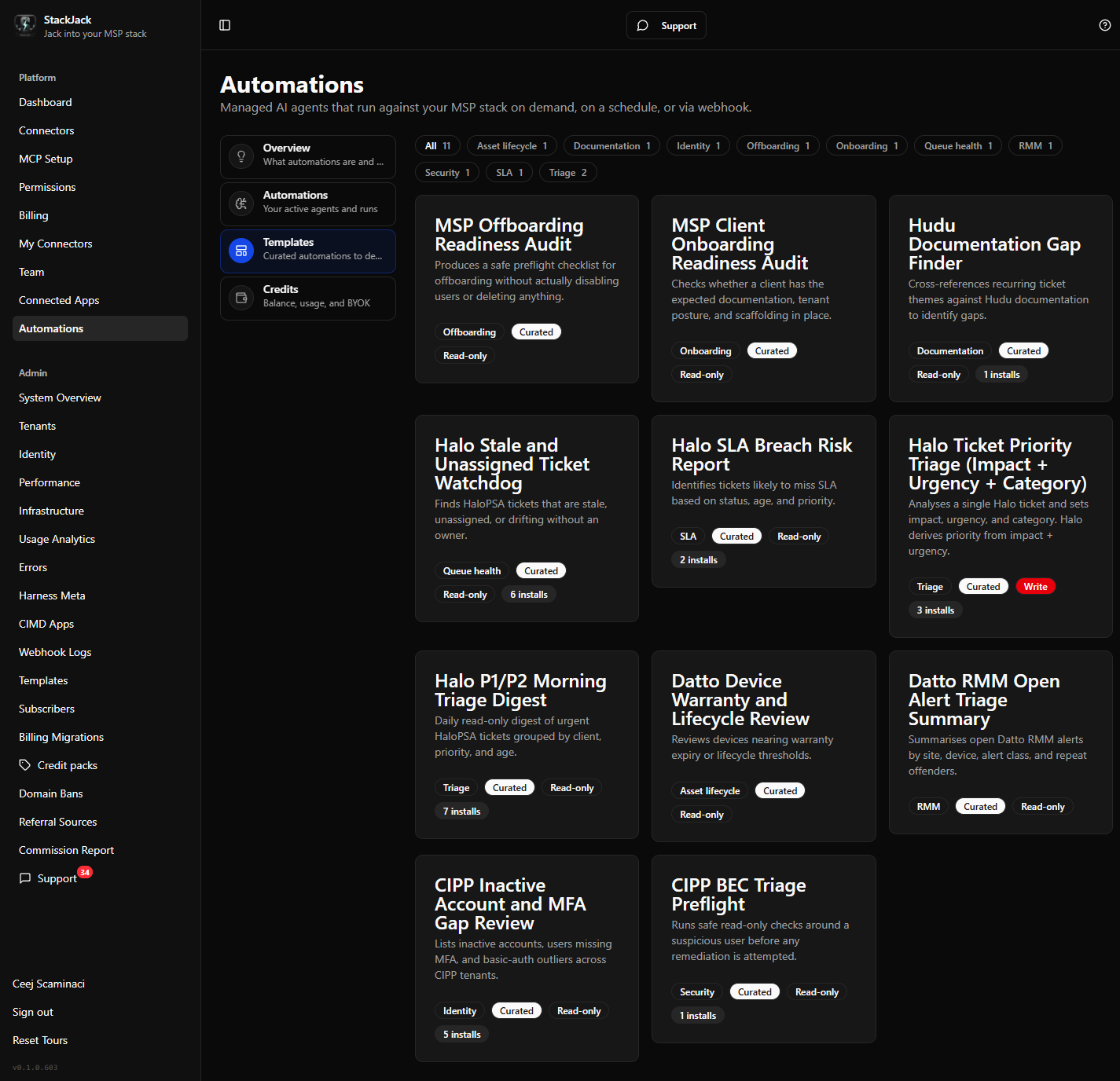1120x1081 pixels.
Task: Open MSP Offboarding Readiness Audit template
Action: (x=527, y=289)
